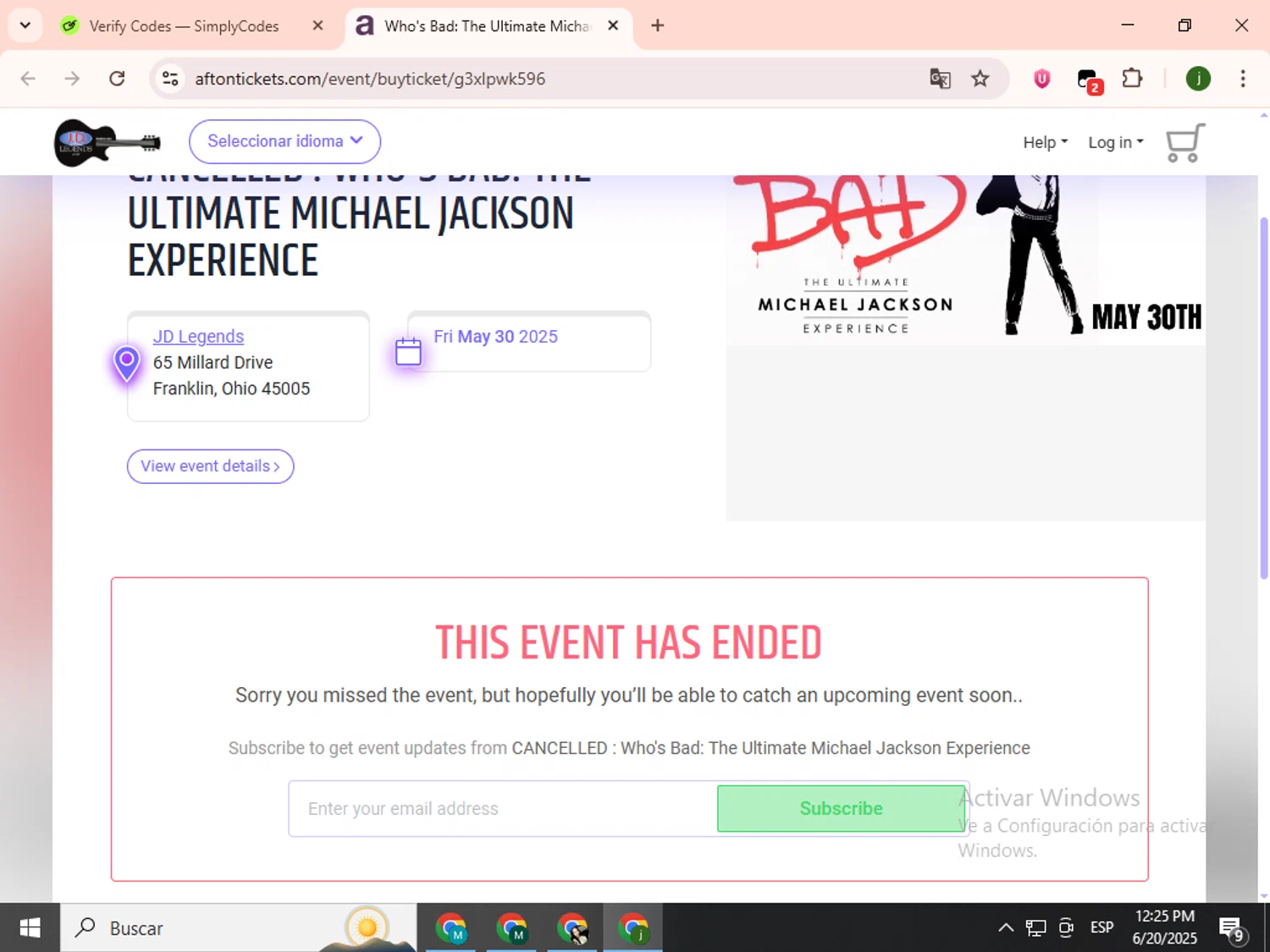
Task: Go forward in browser history
Action: point(72,79)
